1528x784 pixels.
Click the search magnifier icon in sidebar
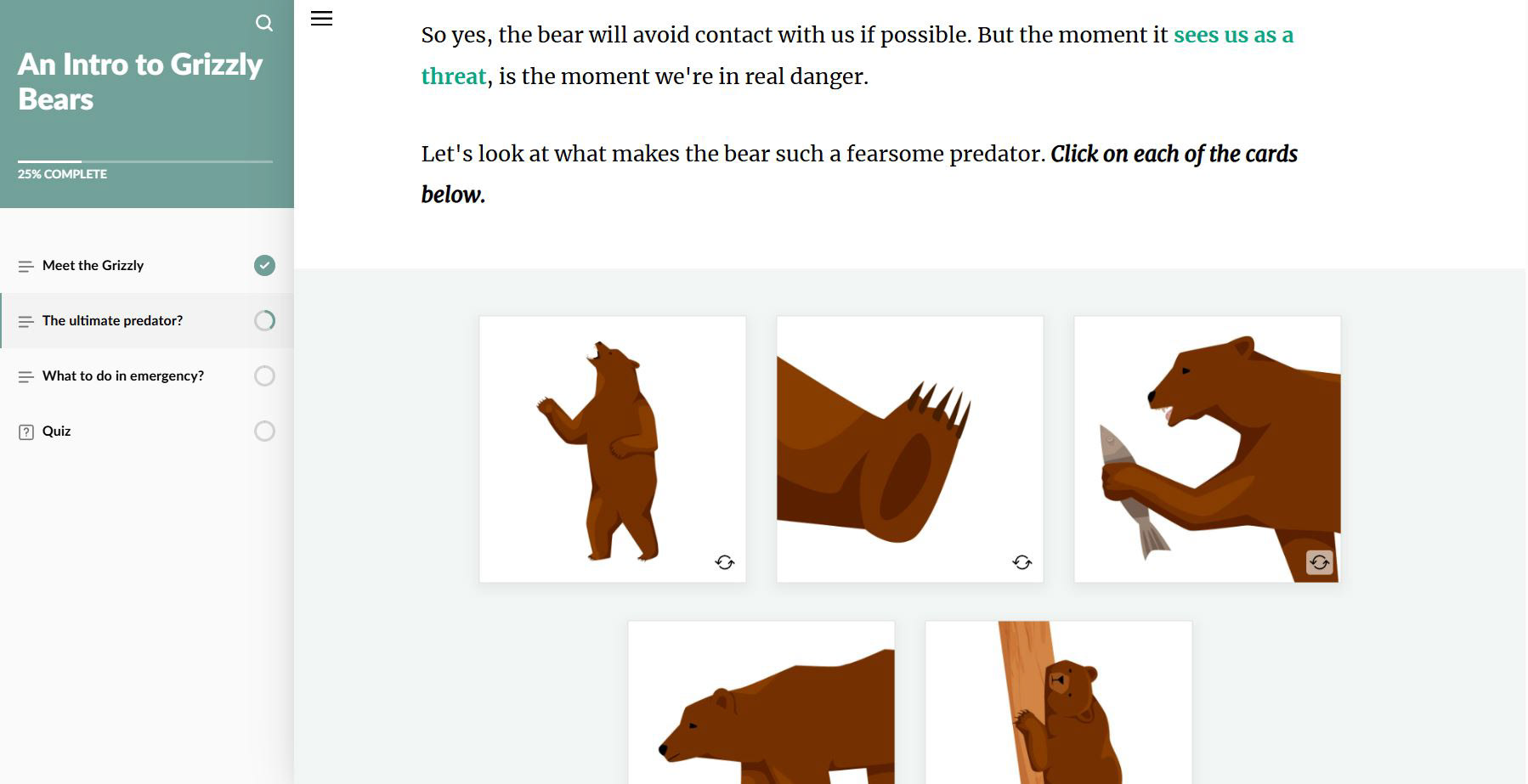click(264, 23)
